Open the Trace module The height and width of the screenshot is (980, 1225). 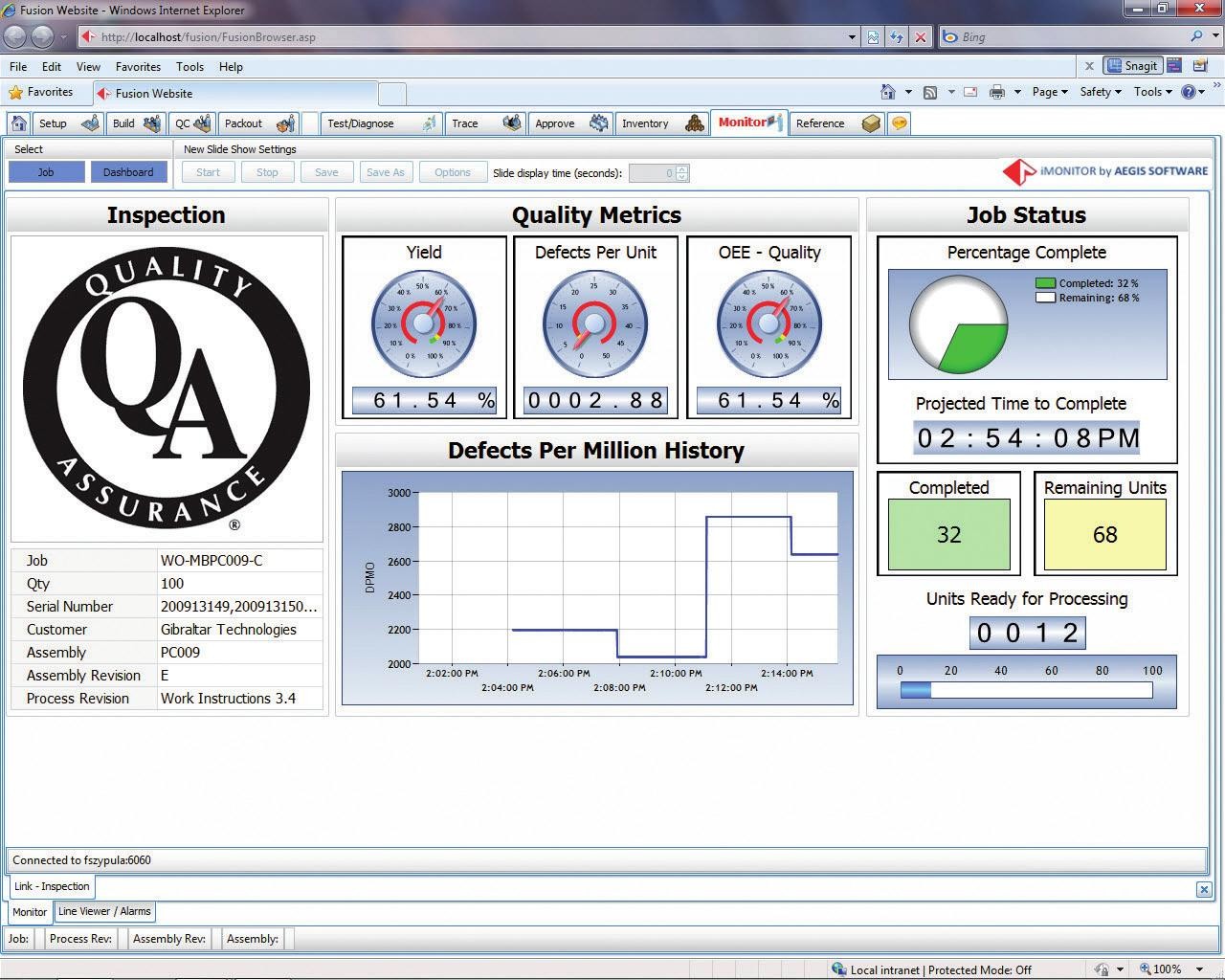[x=484, y=123]
